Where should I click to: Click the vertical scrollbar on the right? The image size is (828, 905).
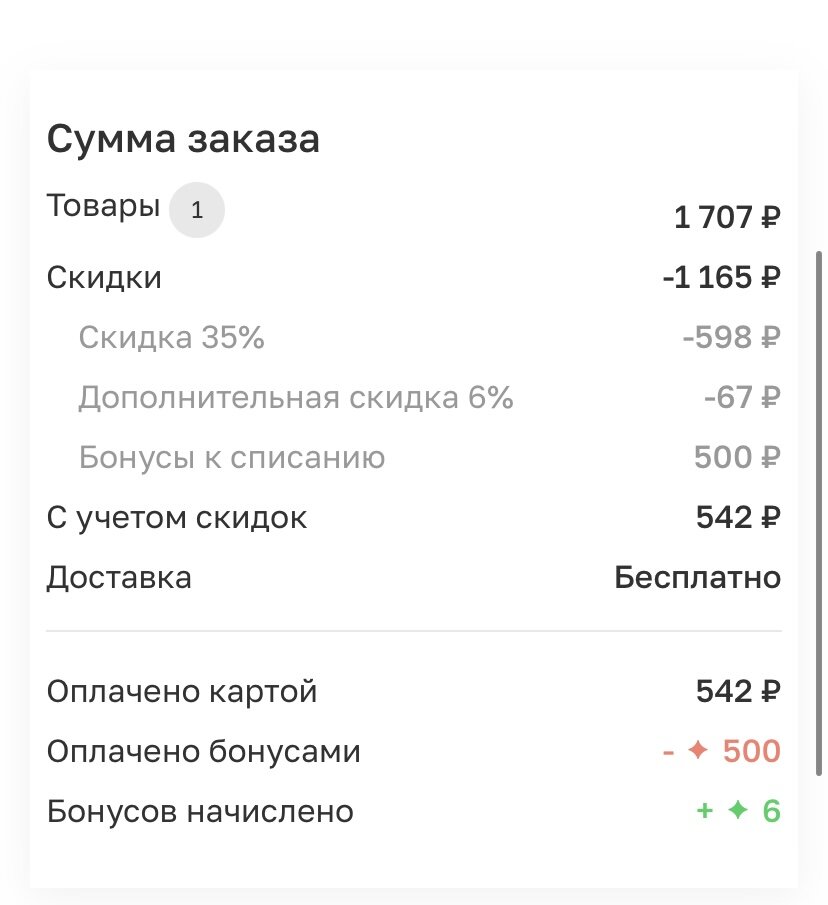click(x=819, y=513)
